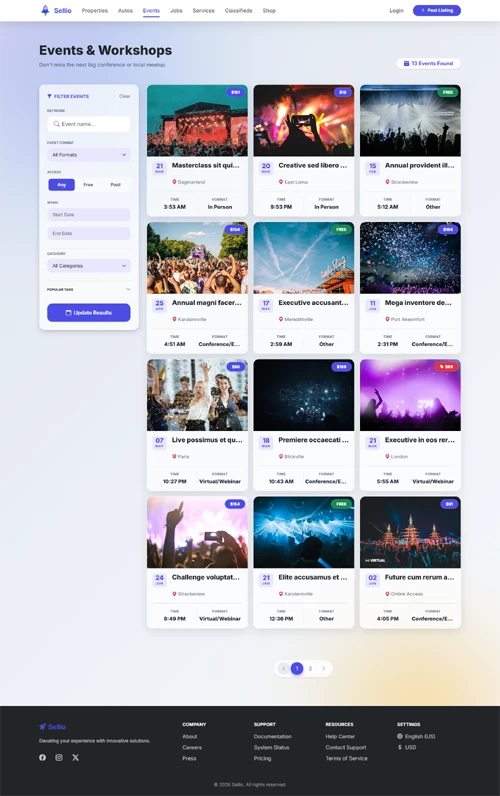The width and height of the screenshot is (500, 796).
Task: Open Classifieds in top navigation
Action: [239, 11]
